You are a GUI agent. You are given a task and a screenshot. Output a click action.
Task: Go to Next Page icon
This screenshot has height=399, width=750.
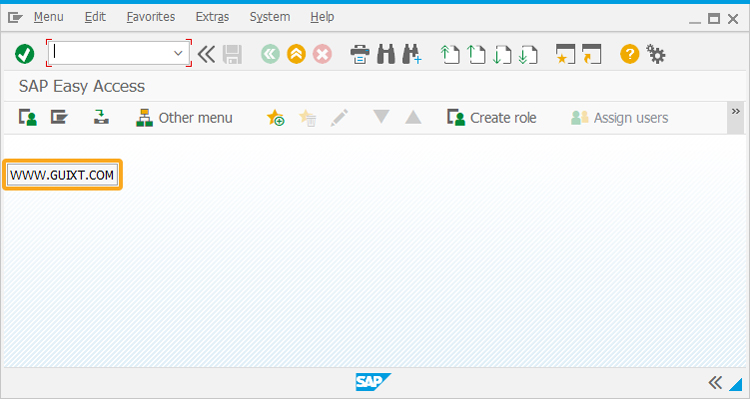coord(502,54)
